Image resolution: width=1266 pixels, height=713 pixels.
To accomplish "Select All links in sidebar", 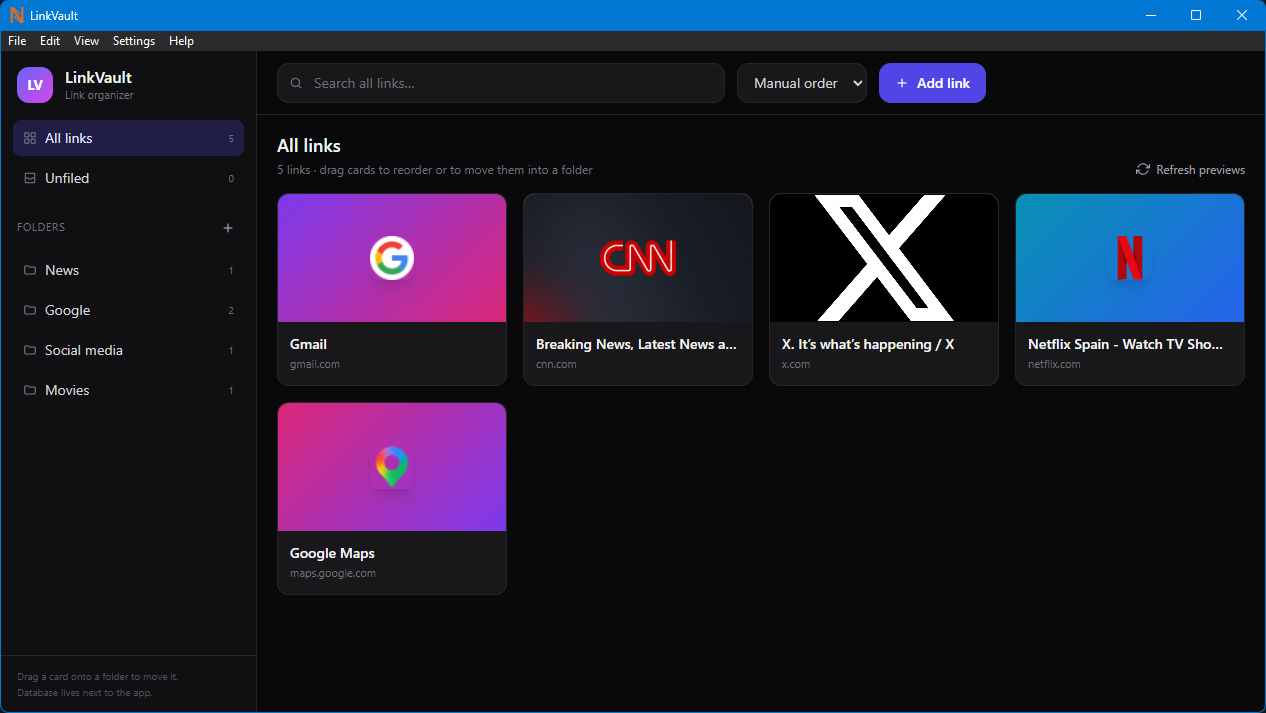I will pyautogui.click(x=128, y=138).
